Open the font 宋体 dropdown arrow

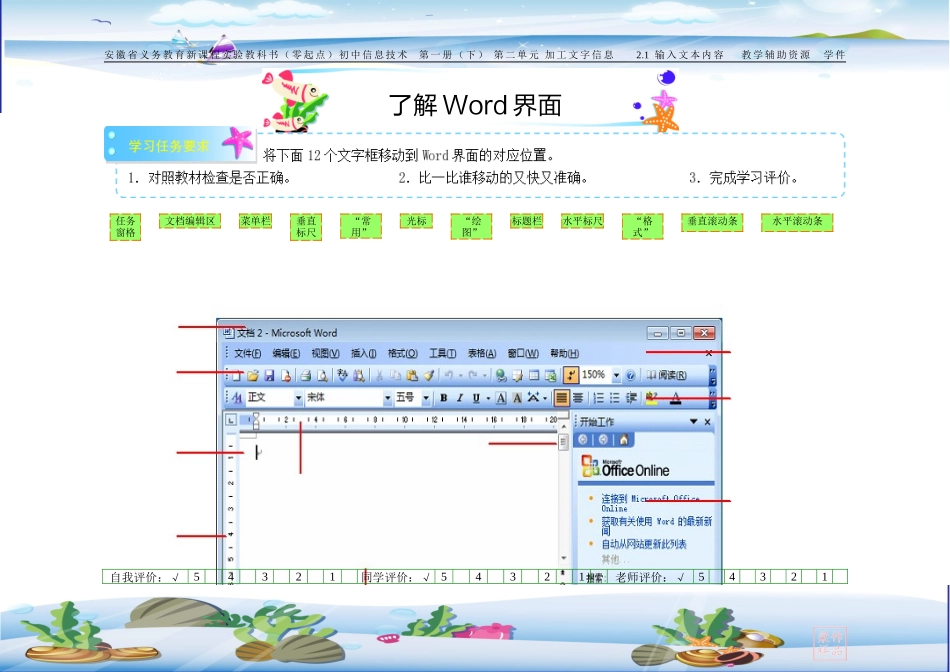pyautogui.click(x=387, y=398)
